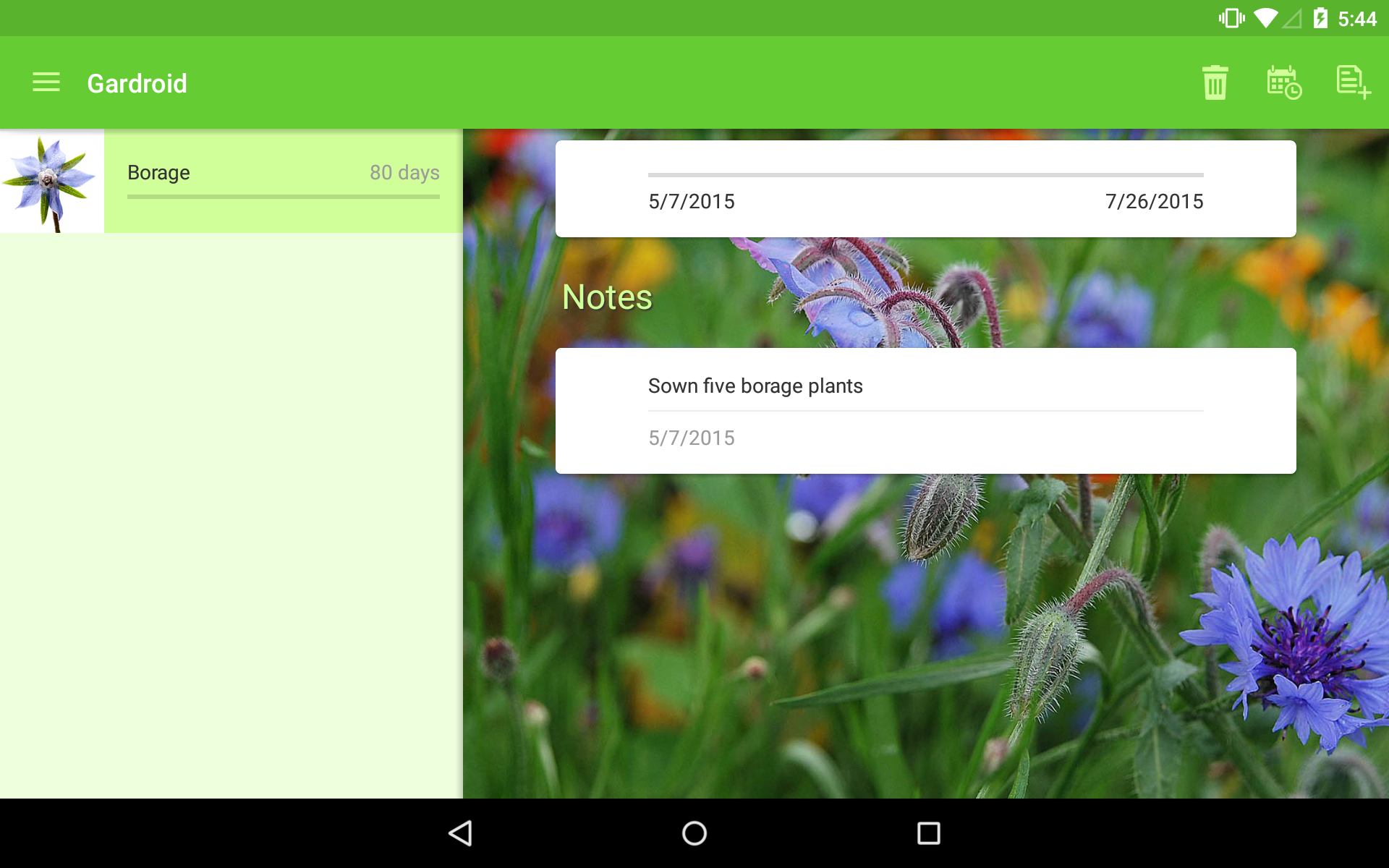Screen dimensions: 1389x868
Task: Check the Wi-Fi status icon
Action: 1266,18
